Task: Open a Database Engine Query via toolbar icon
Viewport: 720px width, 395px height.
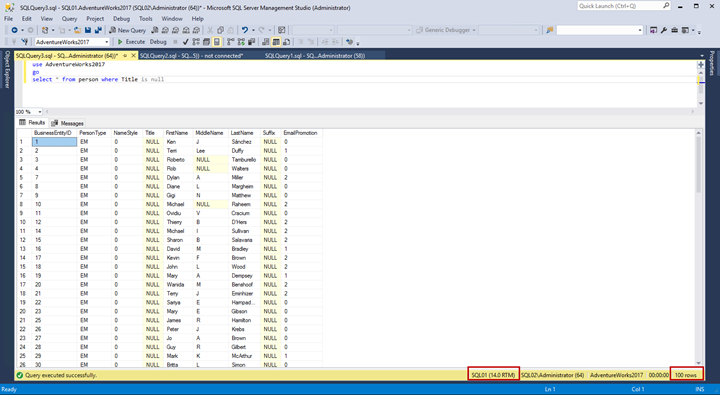Action: pos(155,30)
